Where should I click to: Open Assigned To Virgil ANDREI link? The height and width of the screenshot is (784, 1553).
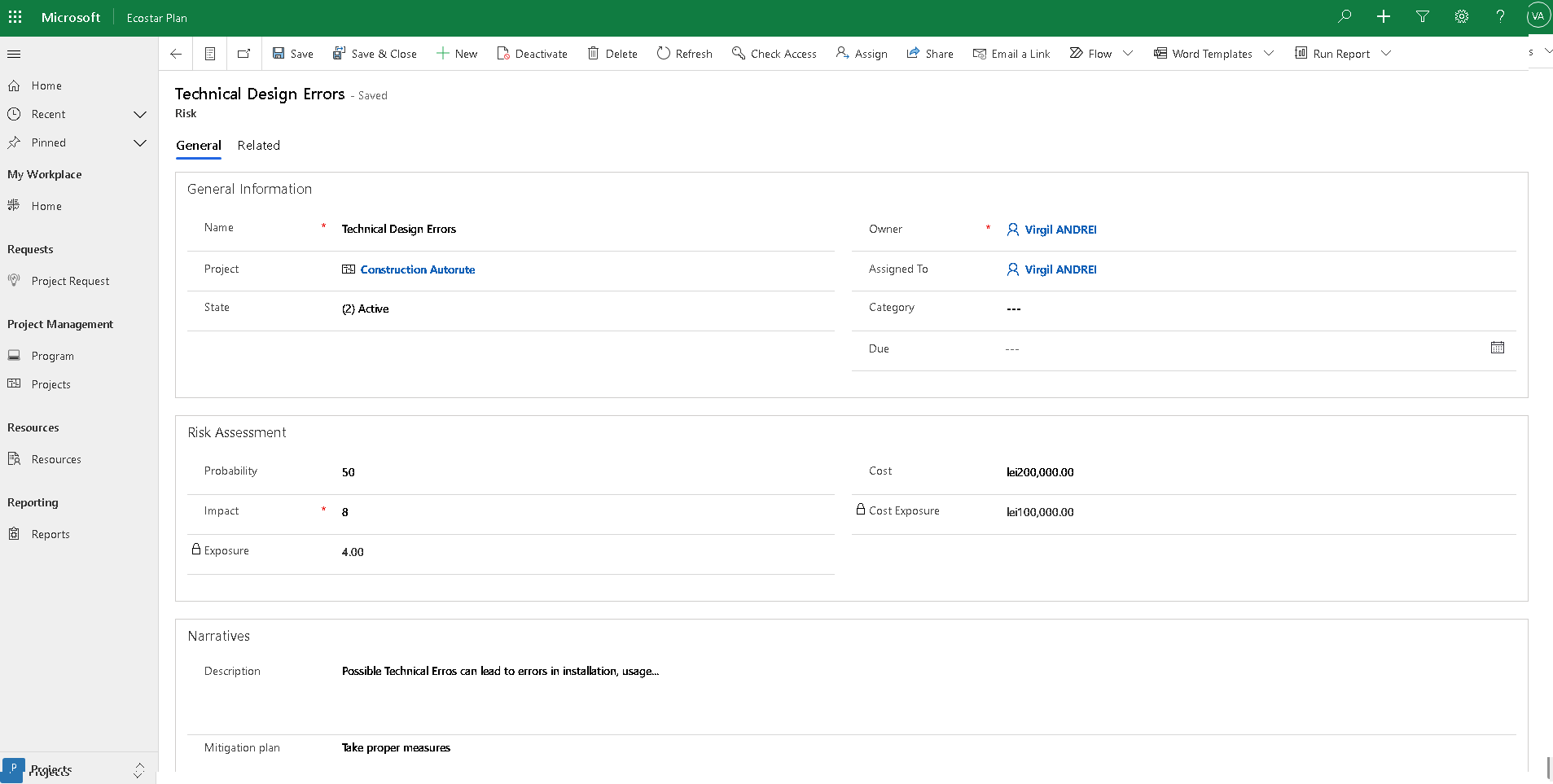pyautogui.click(x=1060, y=269)
